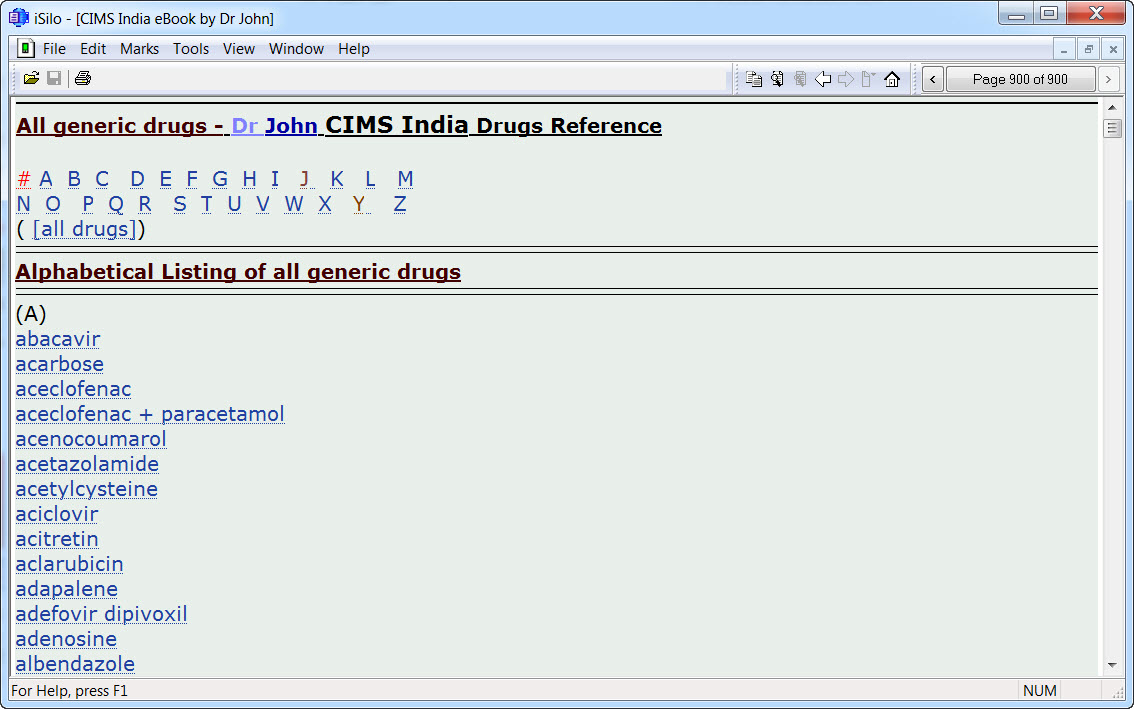Print the document with the printer icon
The height and width of the screenshot is (709, 1134).
coord(83,78)
